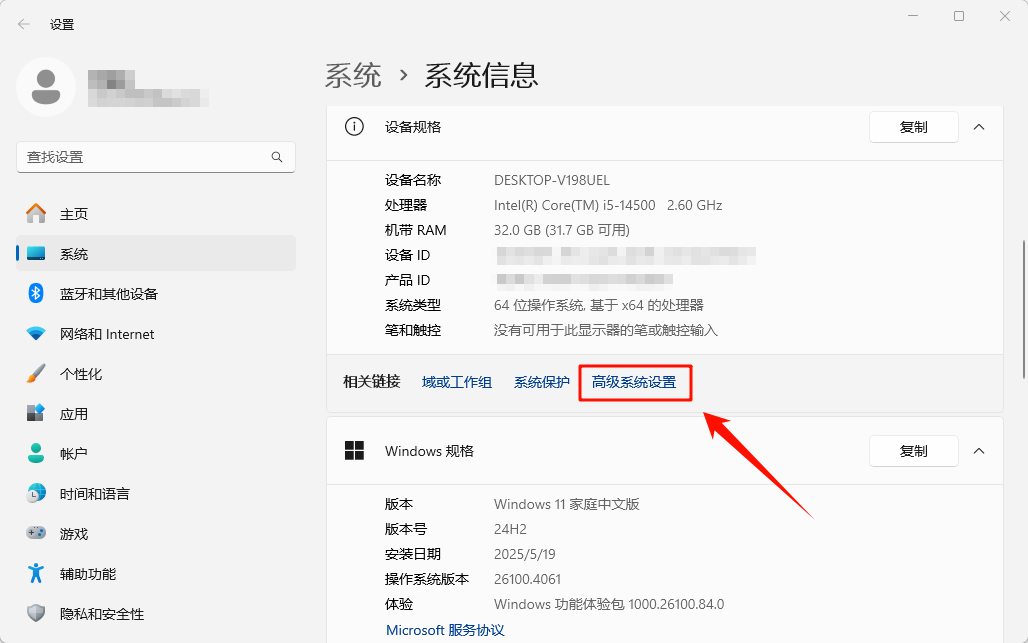
Task: Open Accounts (帐户) person icon
Action: pos(36,454)
